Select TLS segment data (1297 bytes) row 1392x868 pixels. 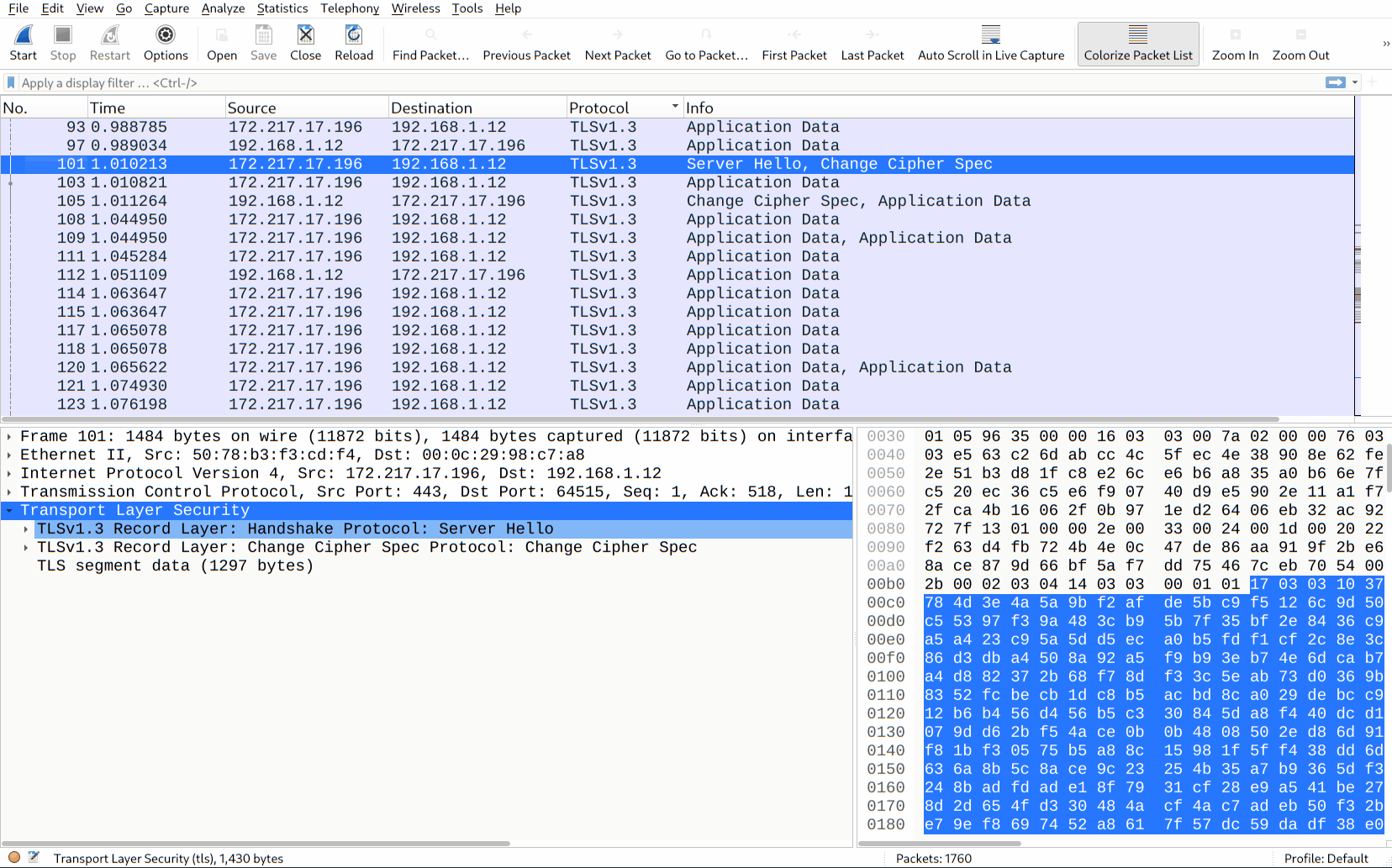426,566
